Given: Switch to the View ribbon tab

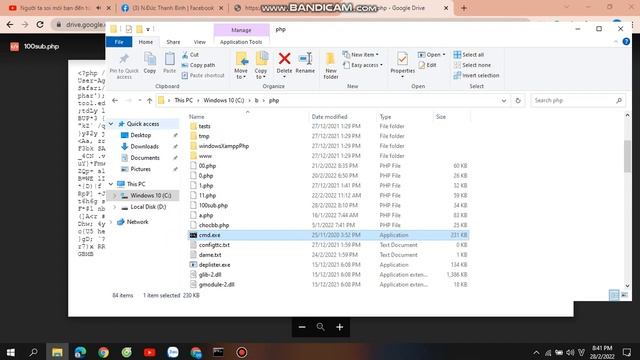Looking at the screenshot, I should tap(200, 42).
